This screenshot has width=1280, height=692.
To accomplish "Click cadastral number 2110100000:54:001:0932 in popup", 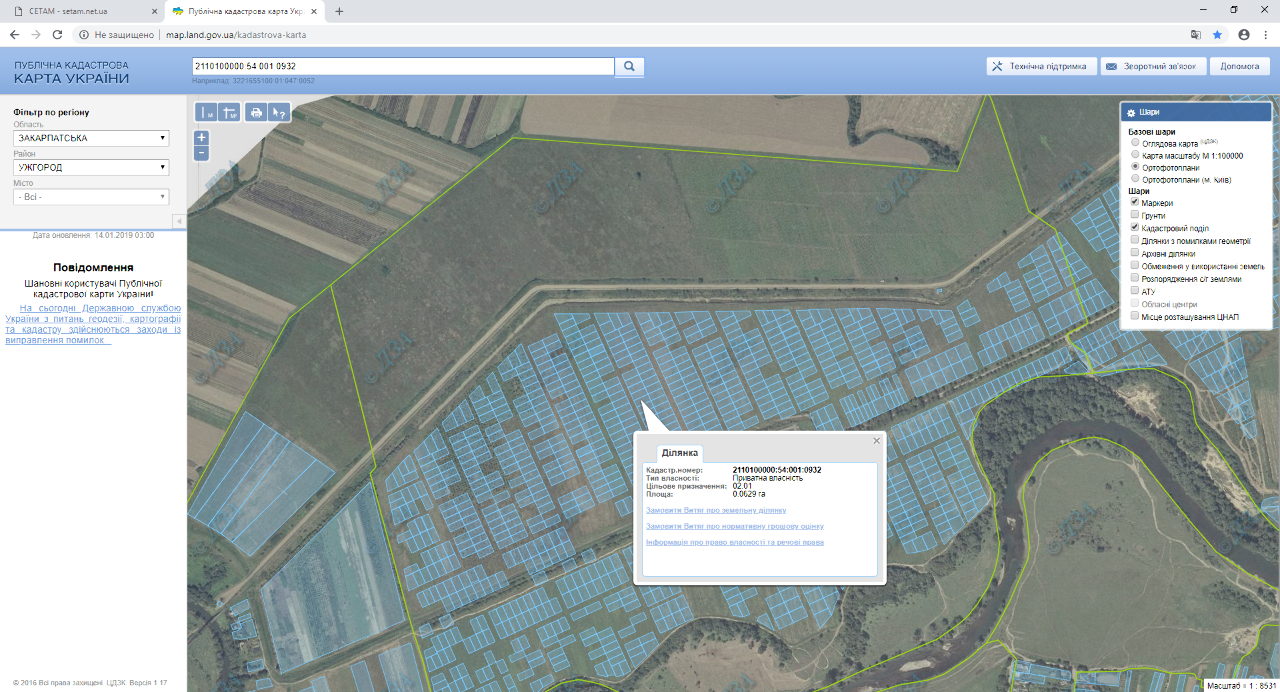I will tap(777, 470).
